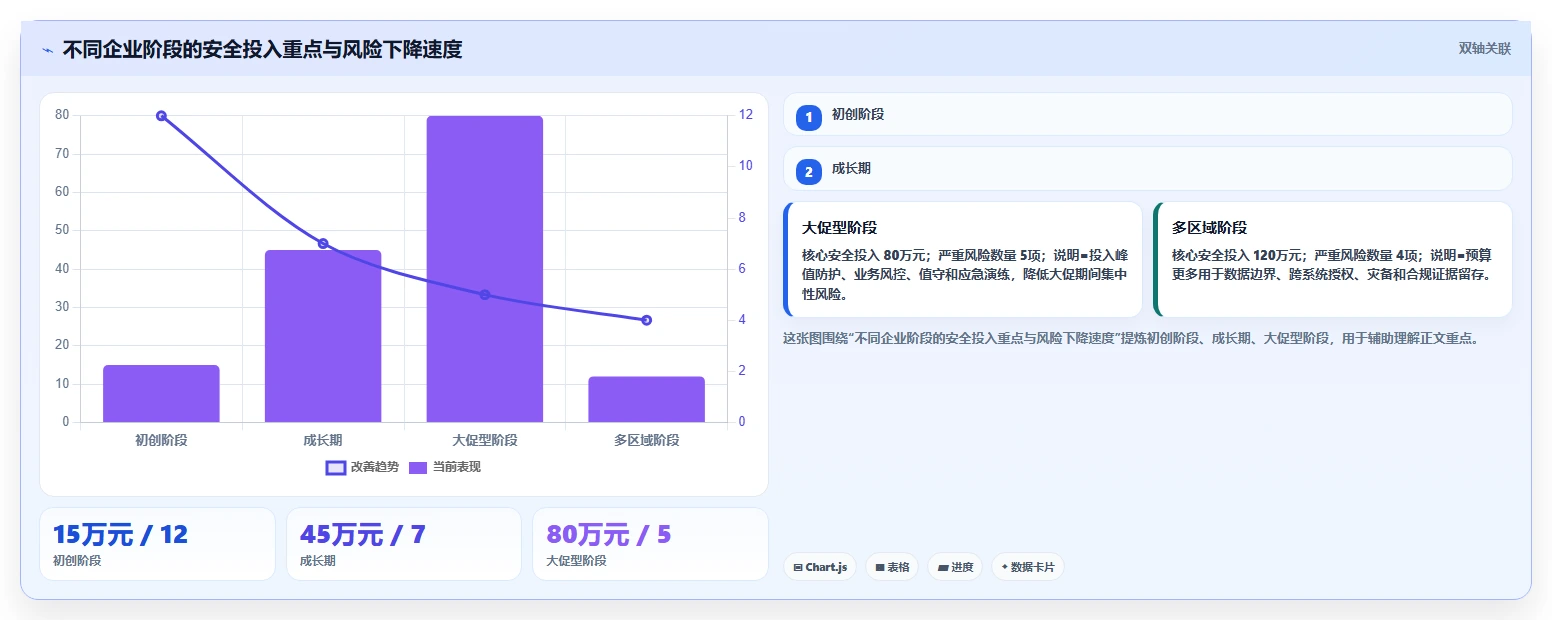Click the trend line point above 成长期
This screenshot has width=1552, height=620.
(323, 243)
